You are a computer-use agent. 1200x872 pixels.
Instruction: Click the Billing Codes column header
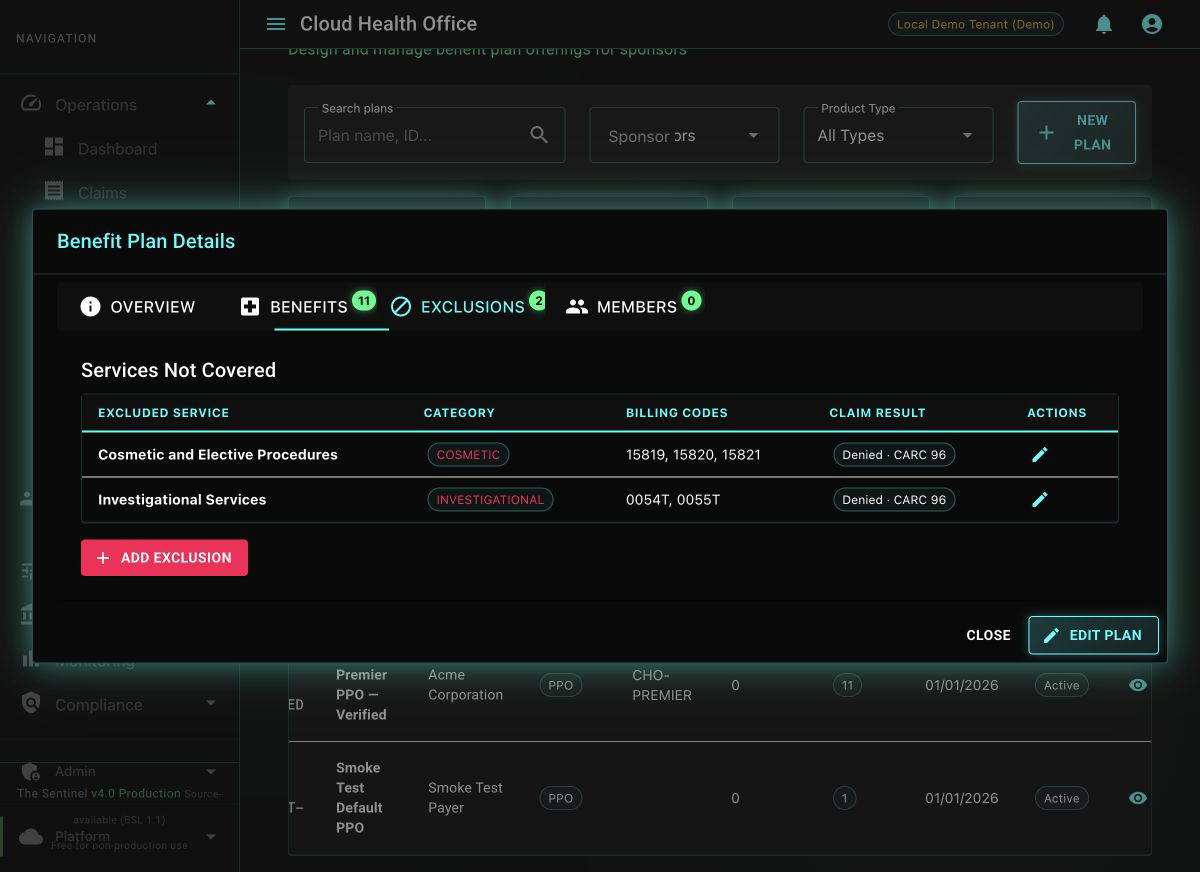pos(677,413)
